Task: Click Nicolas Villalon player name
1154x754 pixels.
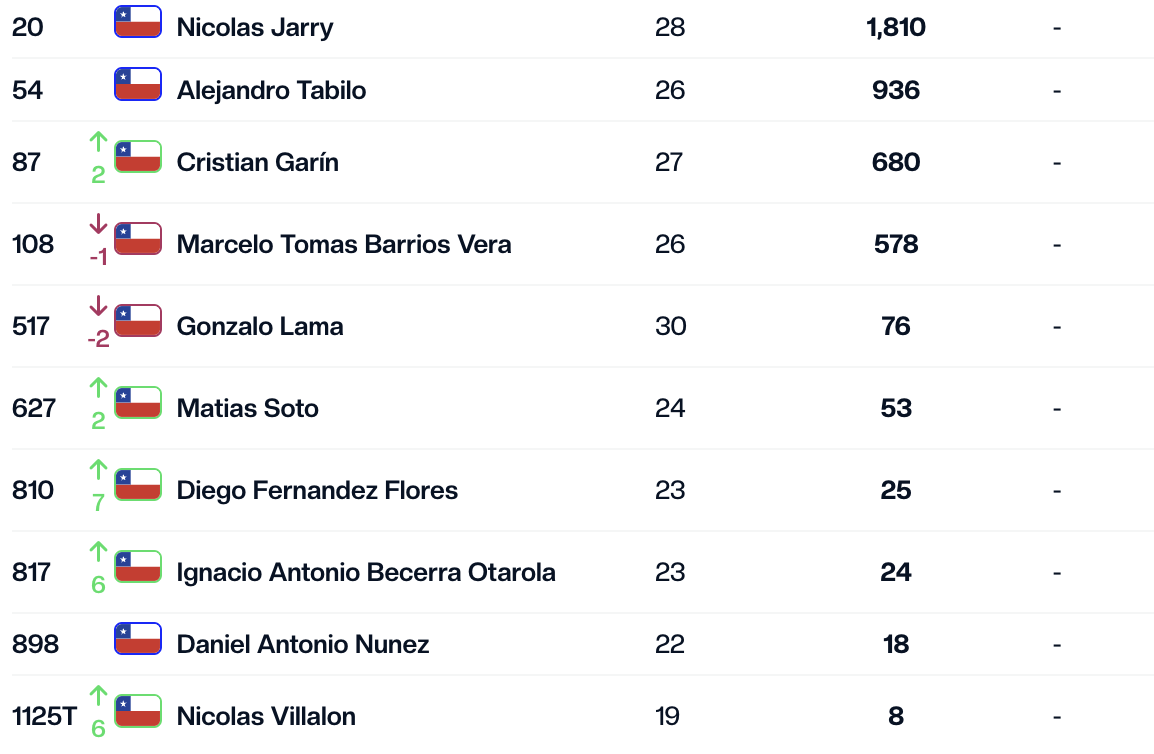Action: point(266,716)
